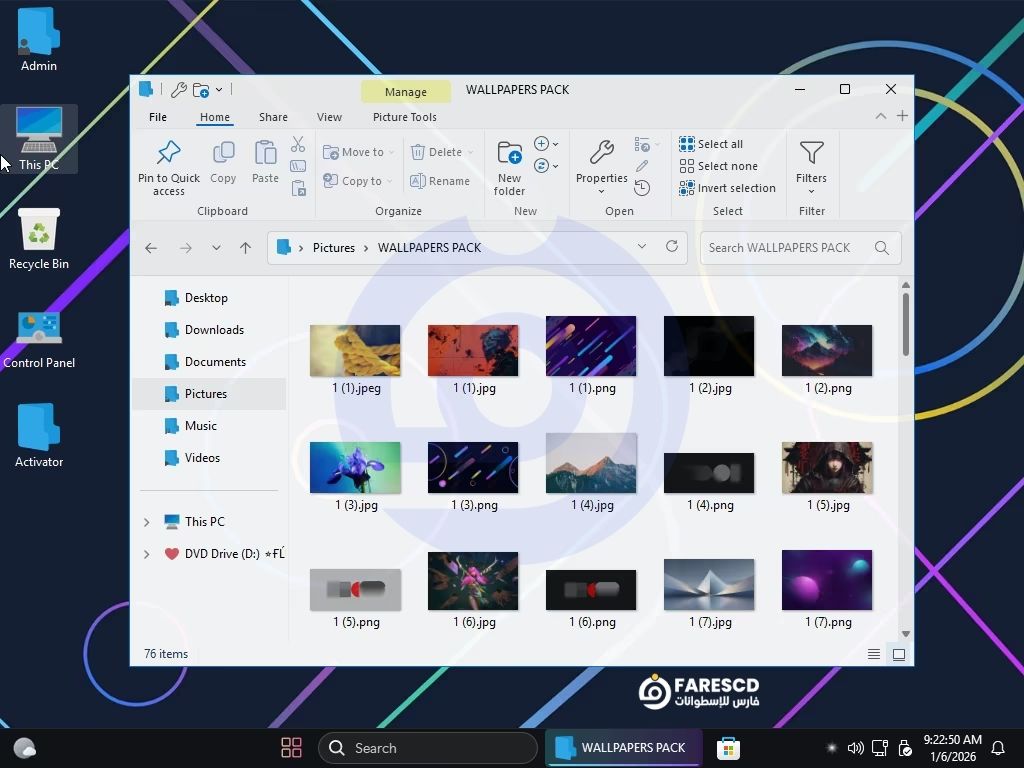
Task: Click Select all option
Action: point(711,144)
